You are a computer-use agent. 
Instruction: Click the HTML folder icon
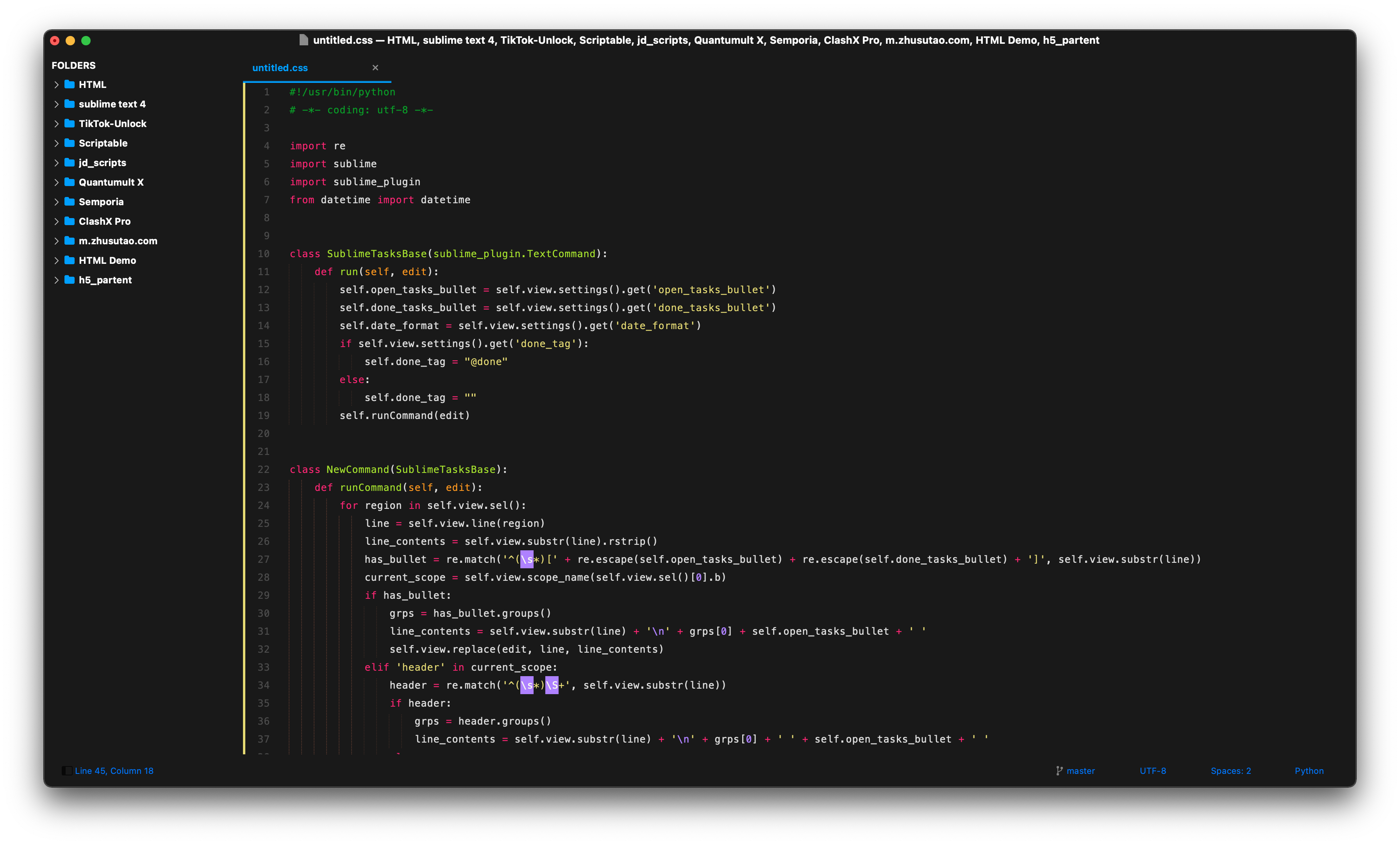[x=70, y=84]
